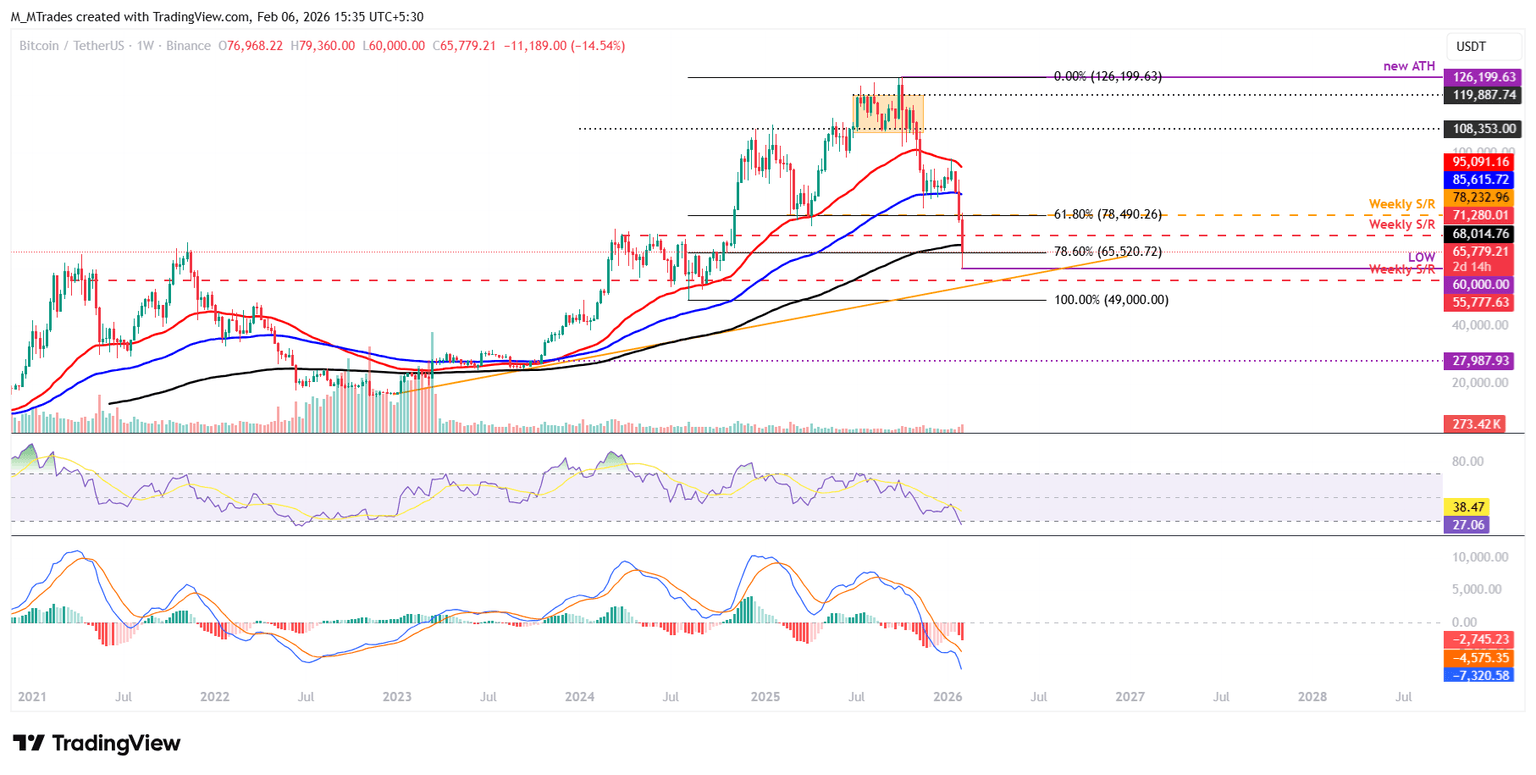Click the blue 85,615.72 moving average label
Screen dimensions: 1536x775
pyautogui.click(x=1478, y=180)
